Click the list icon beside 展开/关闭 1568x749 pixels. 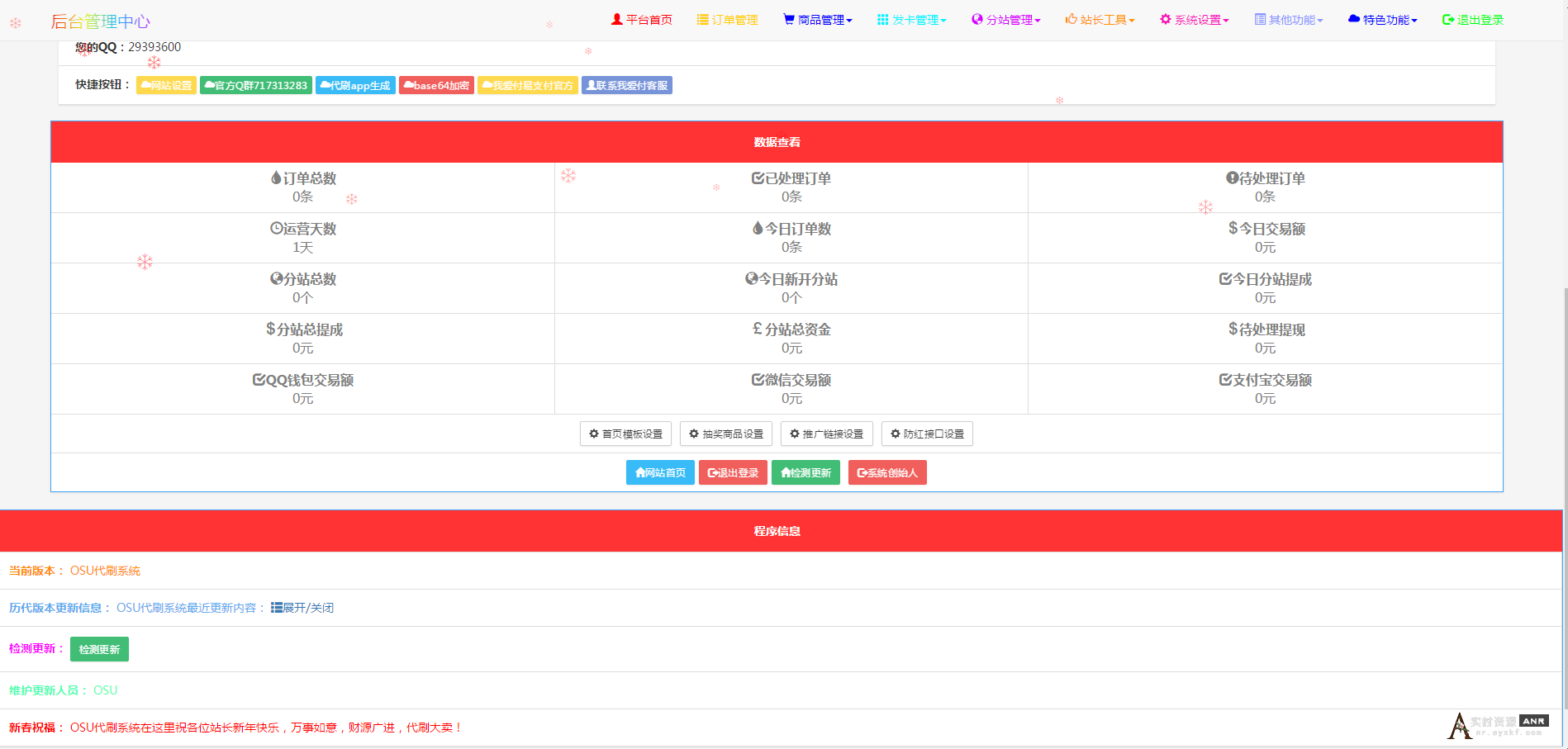point(277,608)
